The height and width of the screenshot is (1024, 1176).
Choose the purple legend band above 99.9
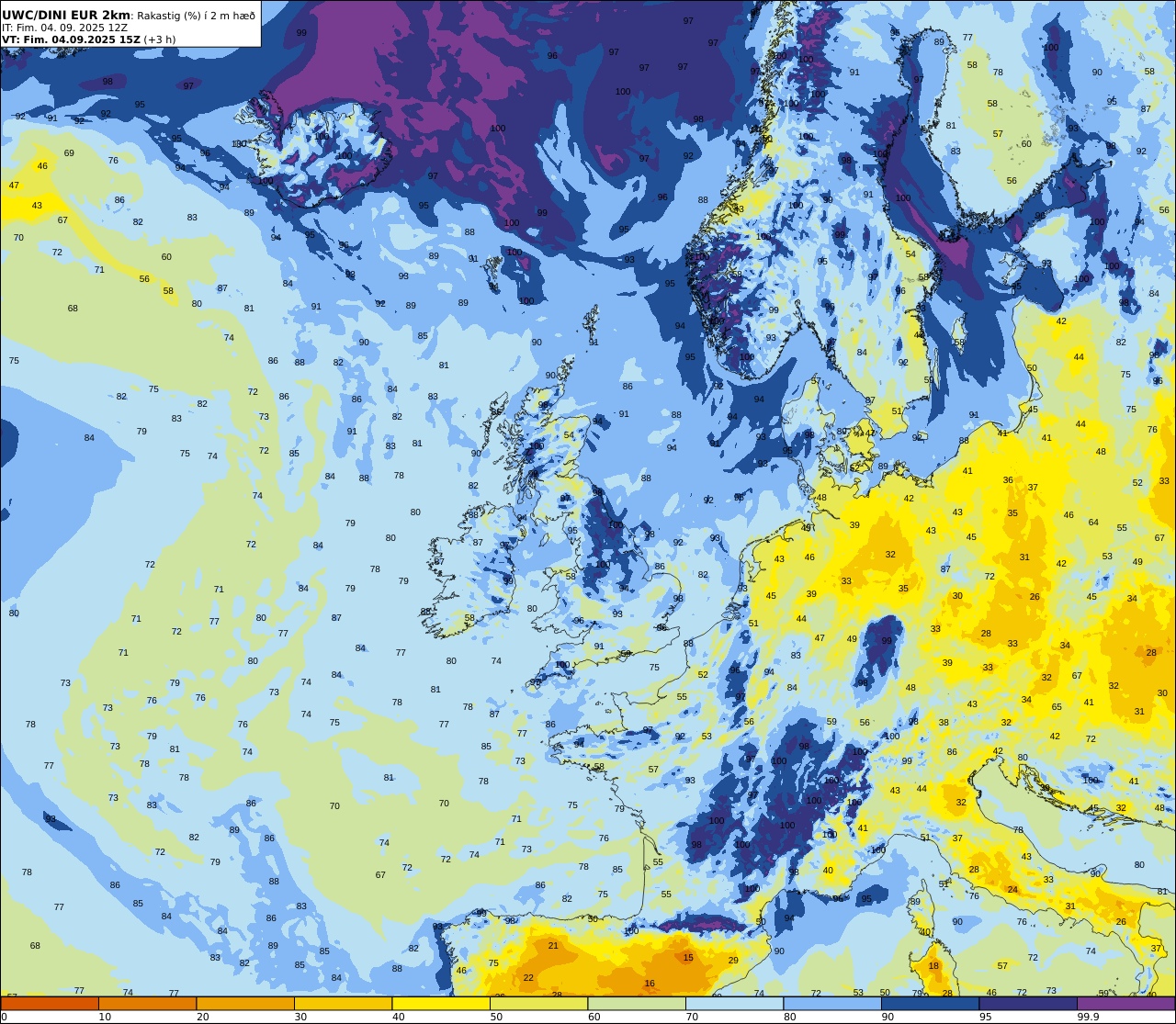point(1126,1003)
